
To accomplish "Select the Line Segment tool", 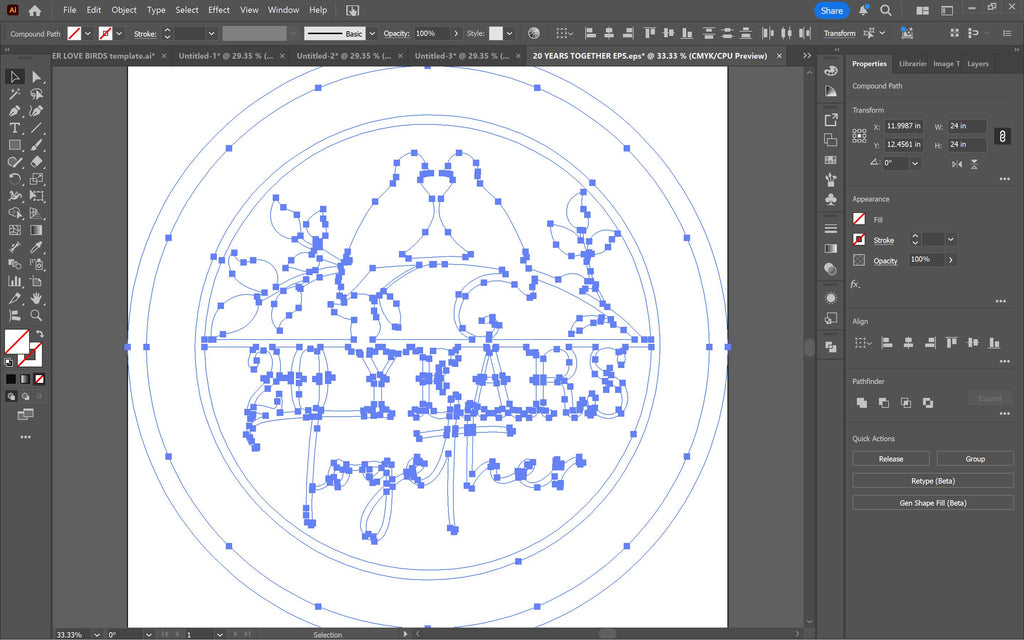I will point(37,128).
